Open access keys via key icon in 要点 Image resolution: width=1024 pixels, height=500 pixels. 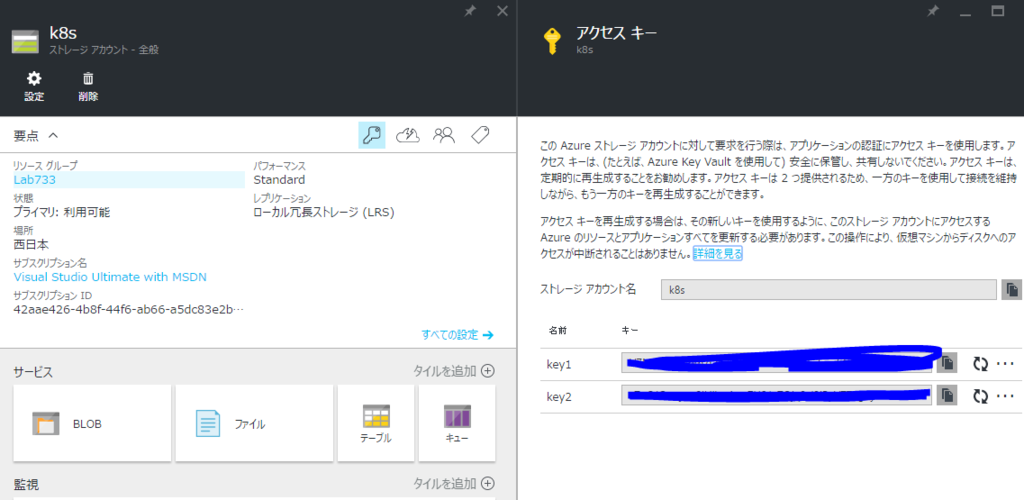372,135
